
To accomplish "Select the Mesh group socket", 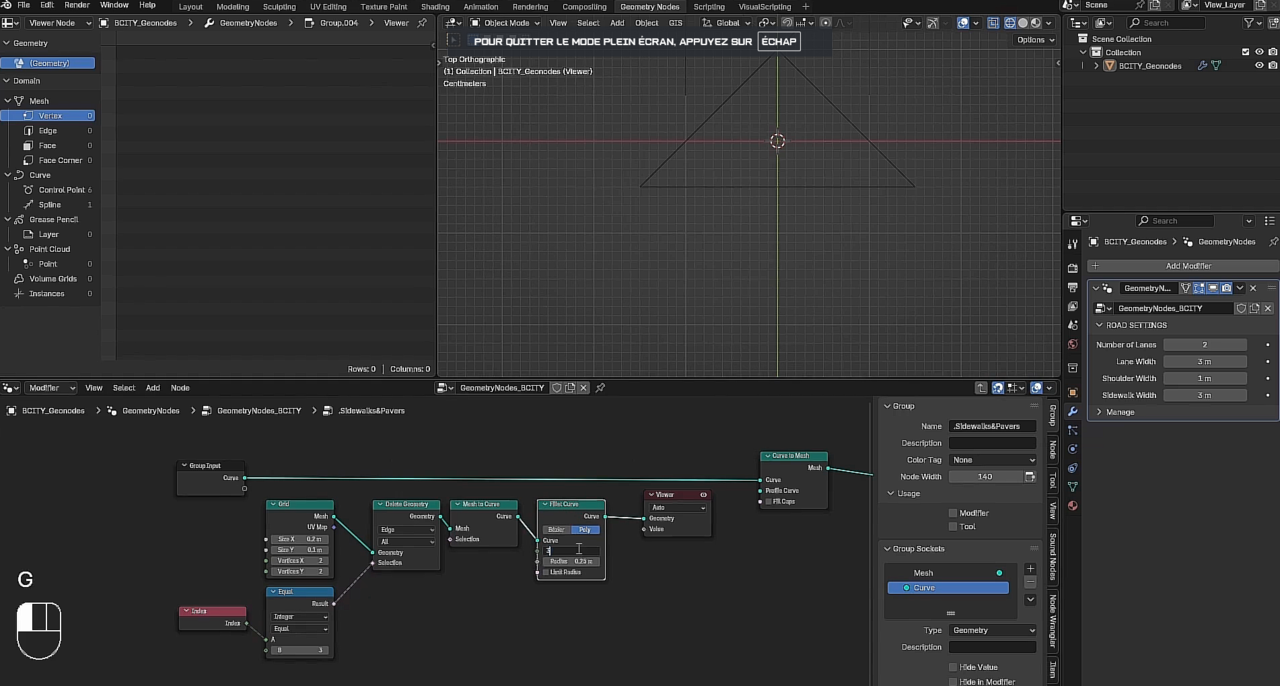I will pos(948,573).
